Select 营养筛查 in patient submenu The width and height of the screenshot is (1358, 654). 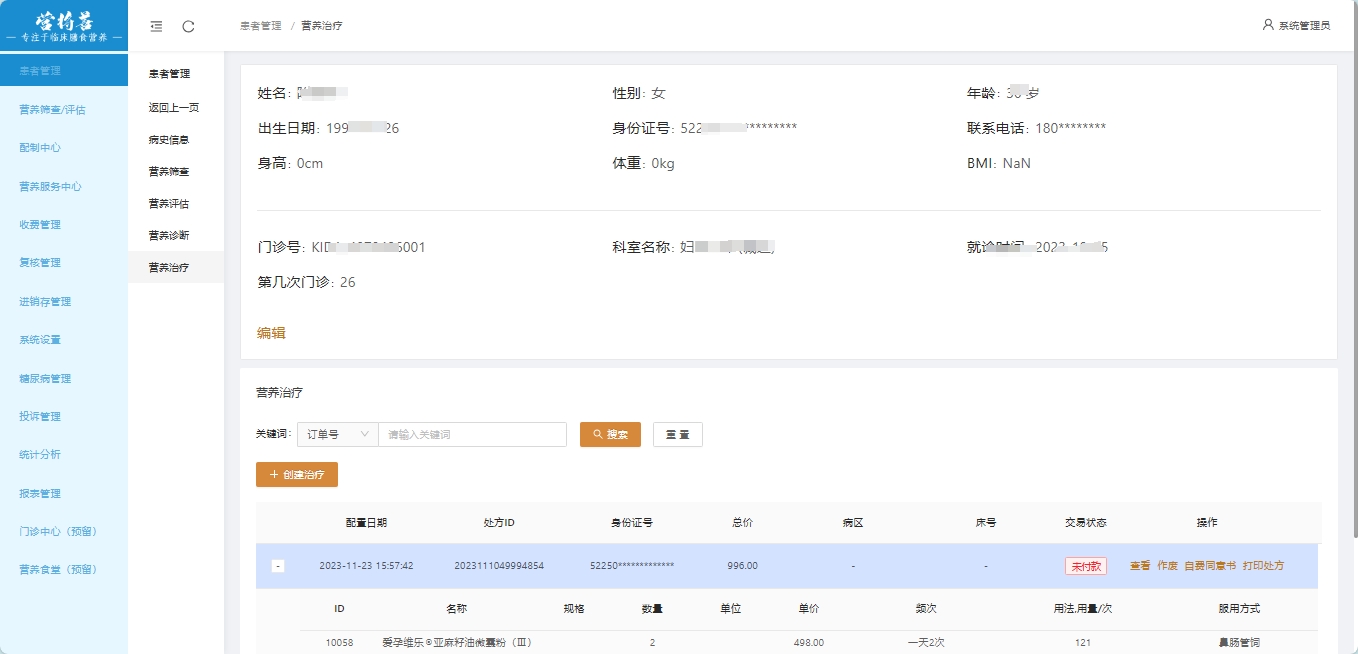click(169, 172)
